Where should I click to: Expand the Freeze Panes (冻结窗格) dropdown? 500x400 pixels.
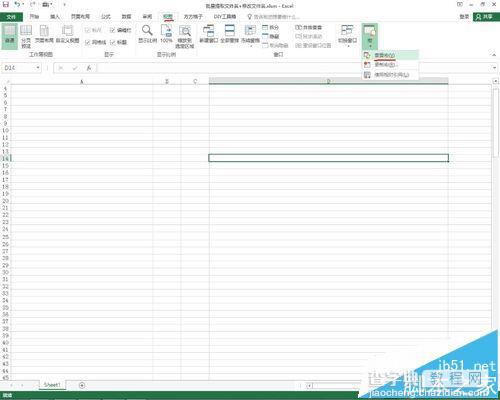pos(250,36)
